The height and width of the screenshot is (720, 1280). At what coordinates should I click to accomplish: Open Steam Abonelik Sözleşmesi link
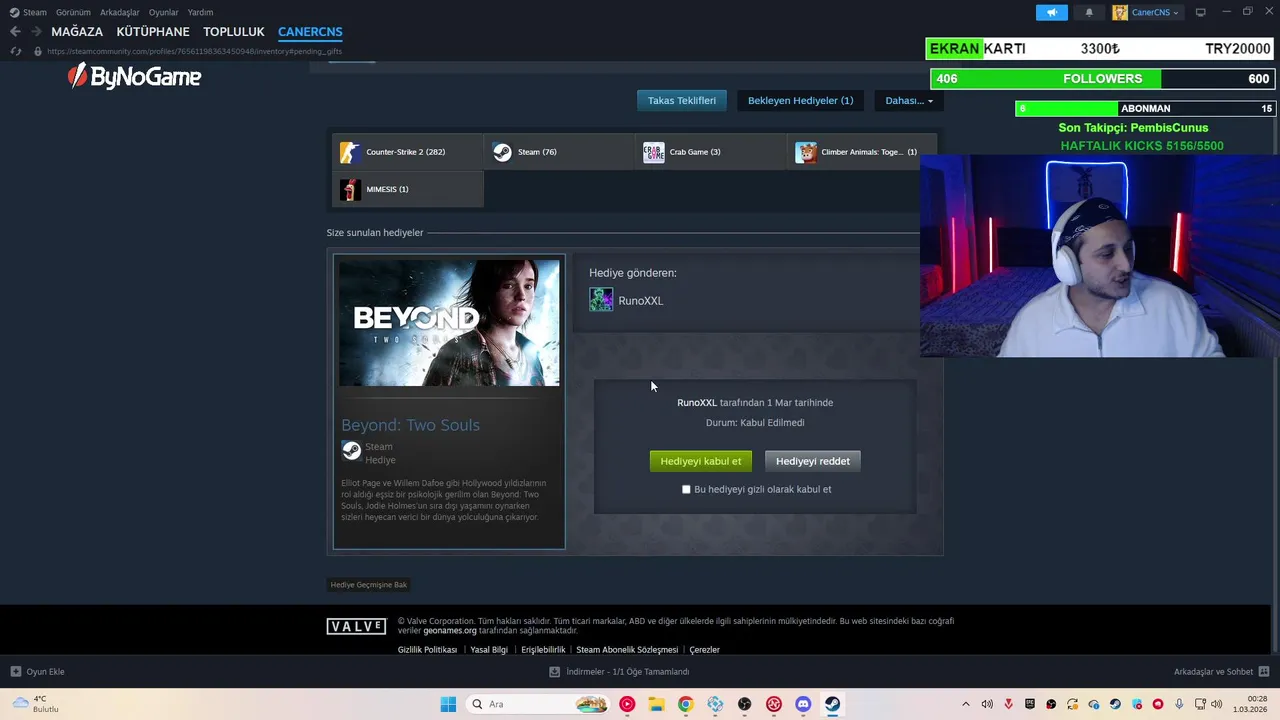(x=627, y=650)
